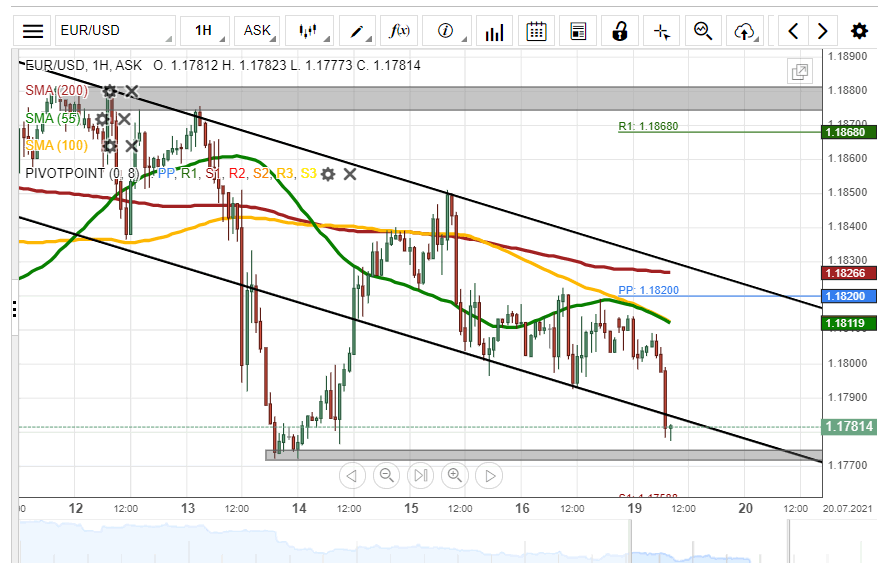Open SMA (200) indicator settings gear
The image size is (884, 574).
(x=109, y=91)
